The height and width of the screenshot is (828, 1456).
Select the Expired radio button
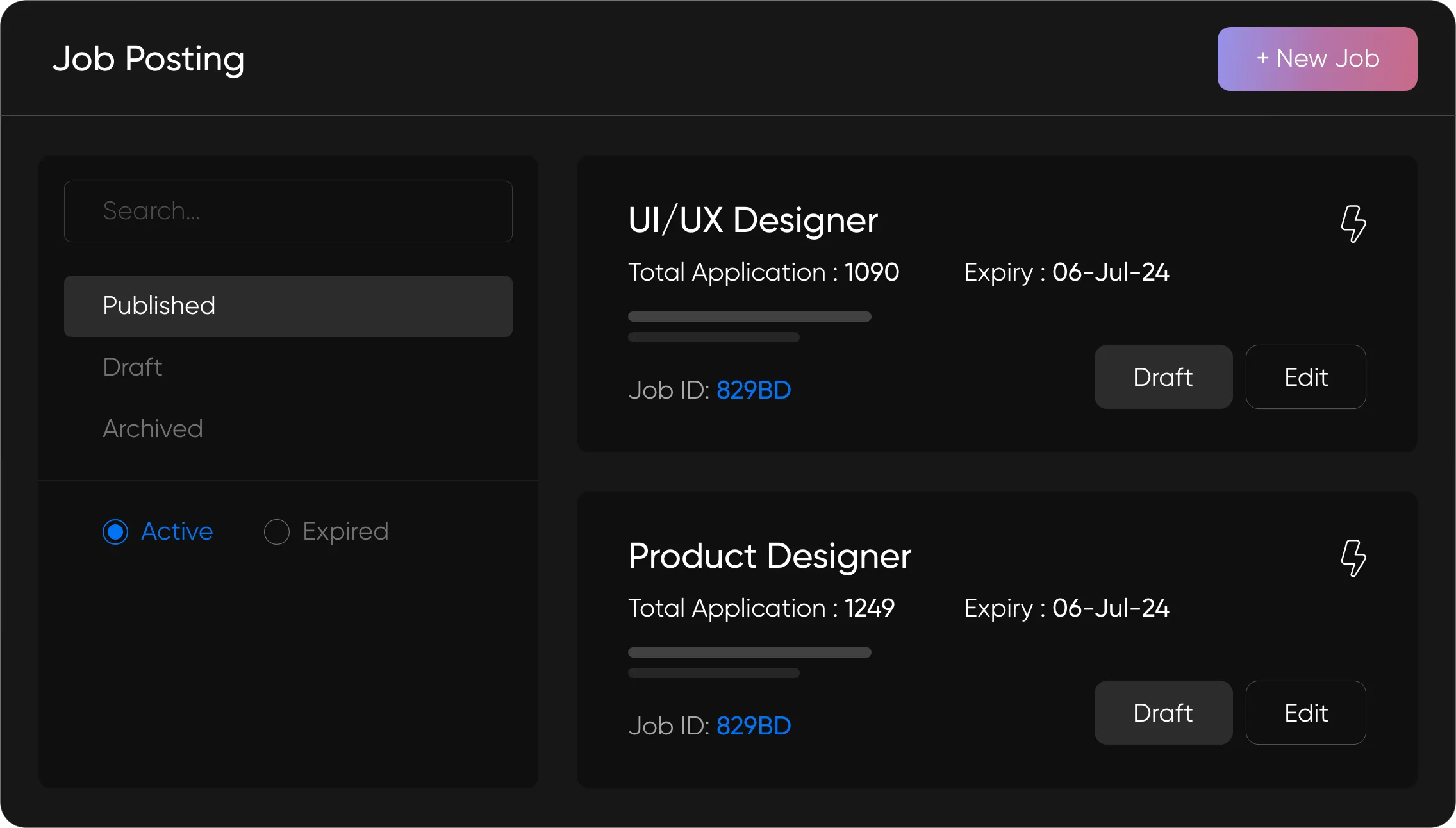(x=276, y=531)
